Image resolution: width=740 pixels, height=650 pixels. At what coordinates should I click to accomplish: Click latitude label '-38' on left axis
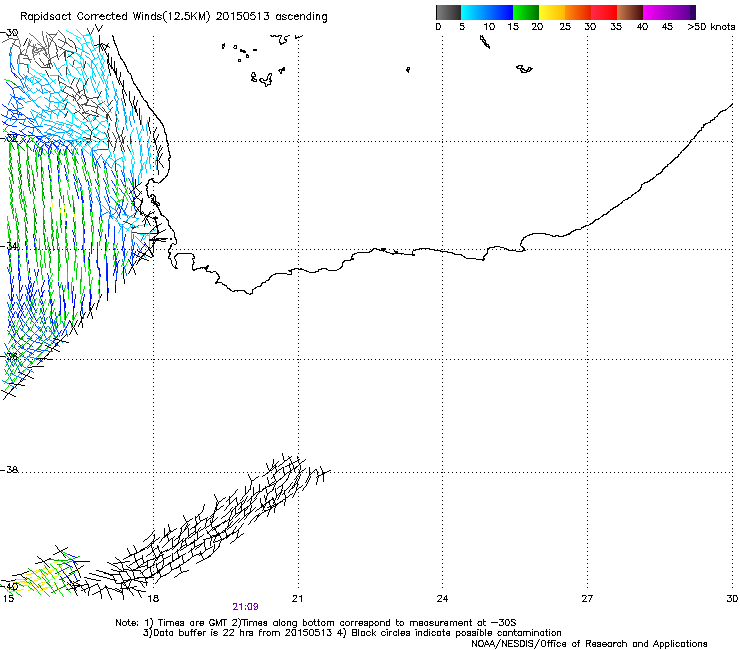coord(9,470)
